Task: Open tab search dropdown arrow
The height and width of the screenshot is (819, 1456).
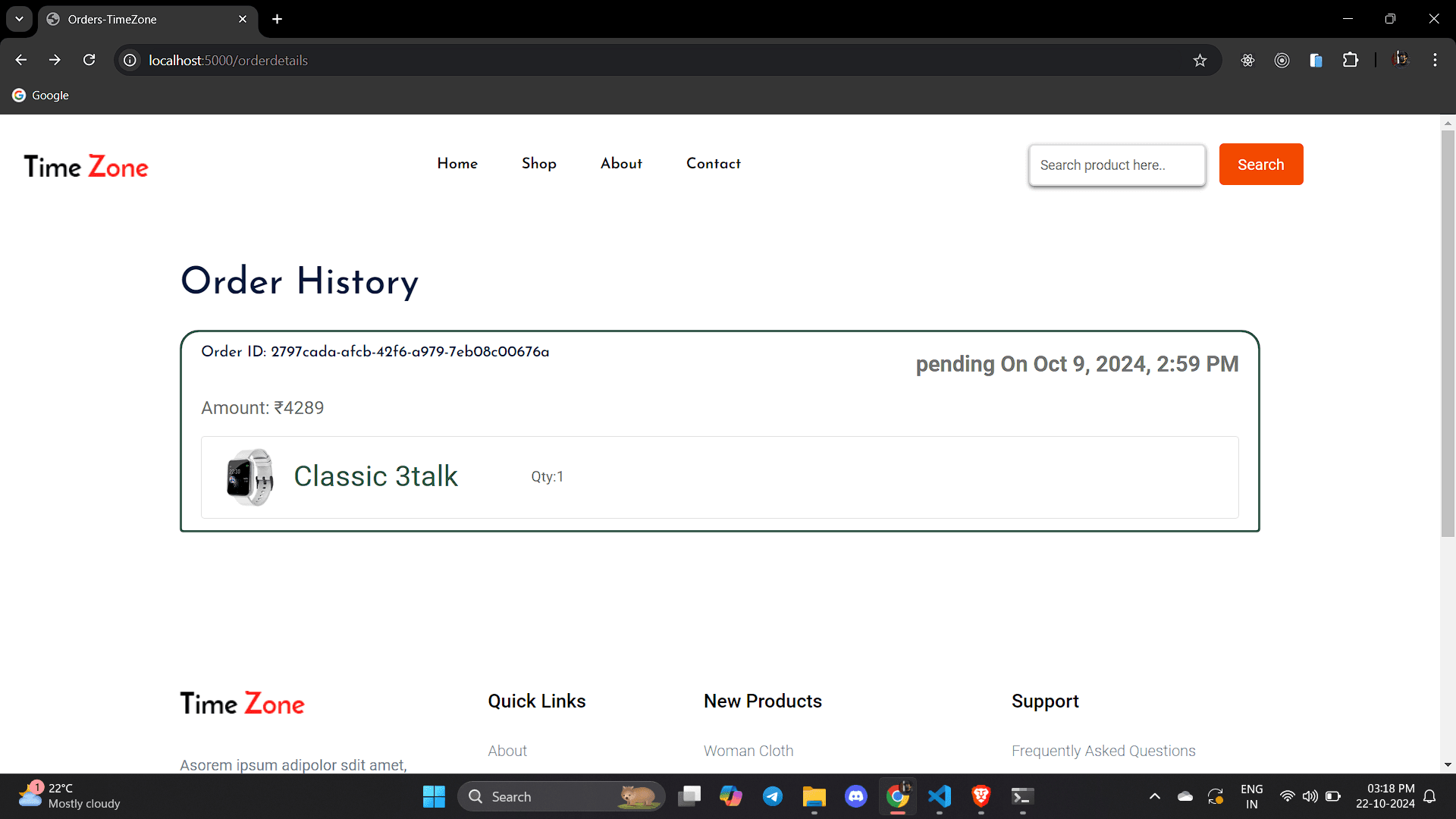Action: [x=19, y=19]
